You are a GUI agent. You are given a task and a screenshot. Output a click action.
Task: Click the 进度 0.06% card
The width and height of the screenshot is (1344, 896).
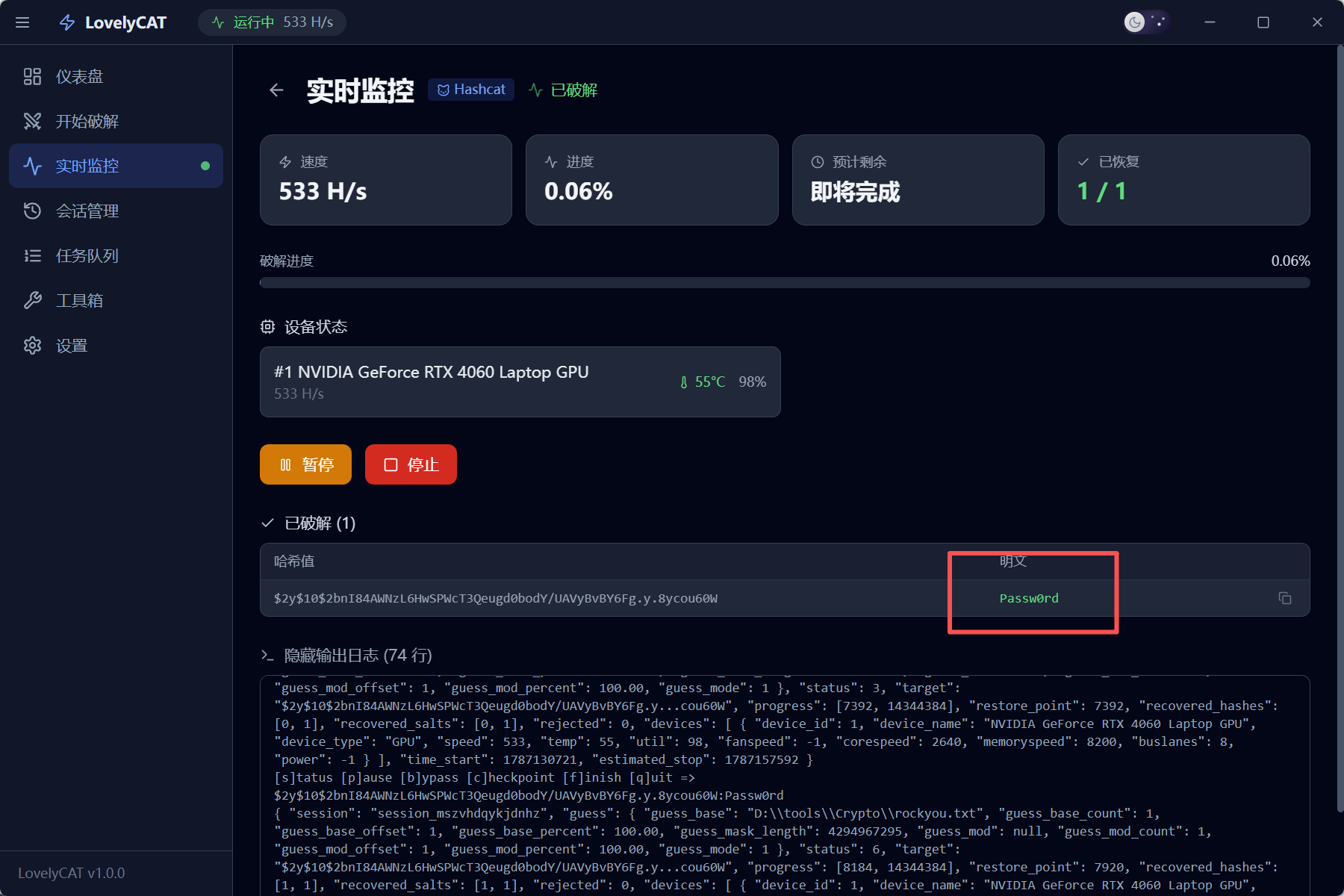tap(652, 180)
